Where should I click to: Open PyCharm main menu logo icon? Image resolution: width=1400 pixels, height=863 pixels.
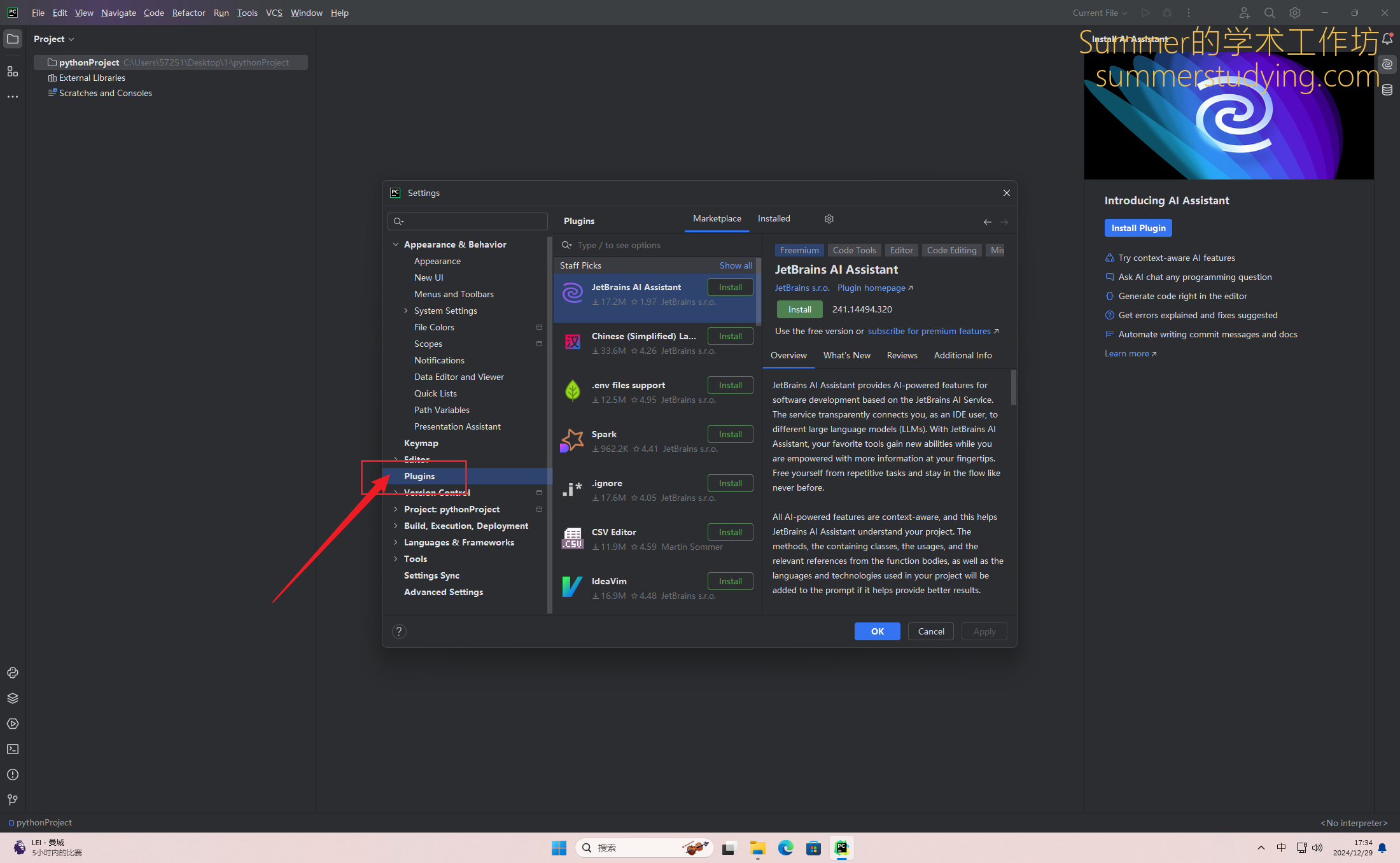pos(13,13)
